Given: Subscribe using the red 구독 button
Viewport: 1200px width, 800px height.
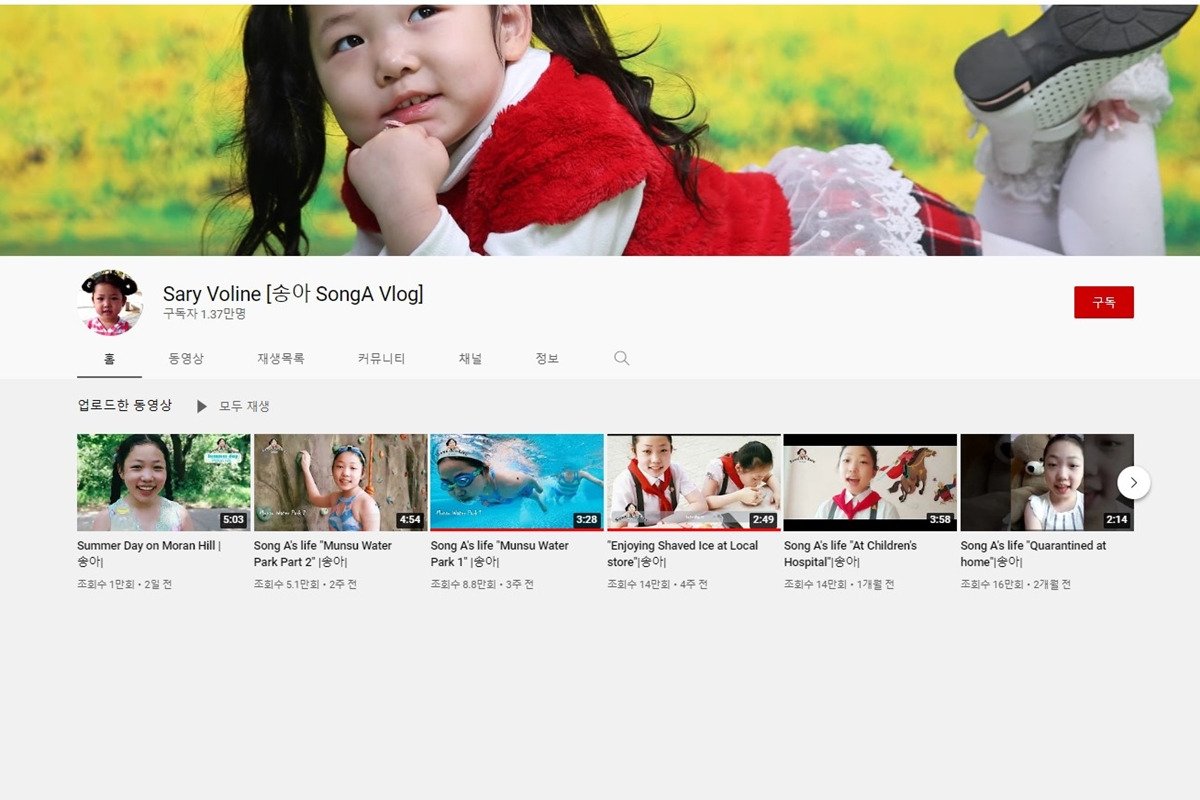Looking at the screenshot, I should 1104,302.
